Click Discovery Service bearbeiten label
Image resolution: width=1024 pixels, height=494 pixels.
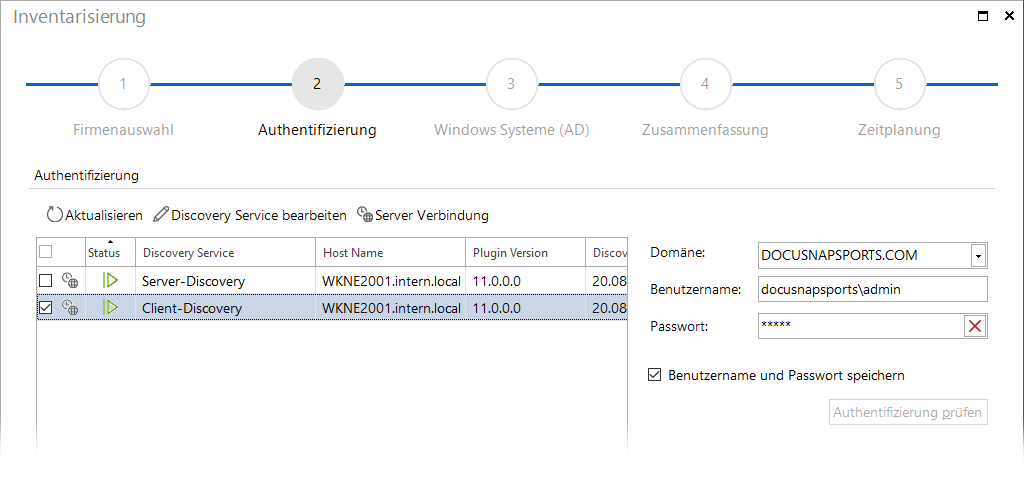[x=259, y=215]
